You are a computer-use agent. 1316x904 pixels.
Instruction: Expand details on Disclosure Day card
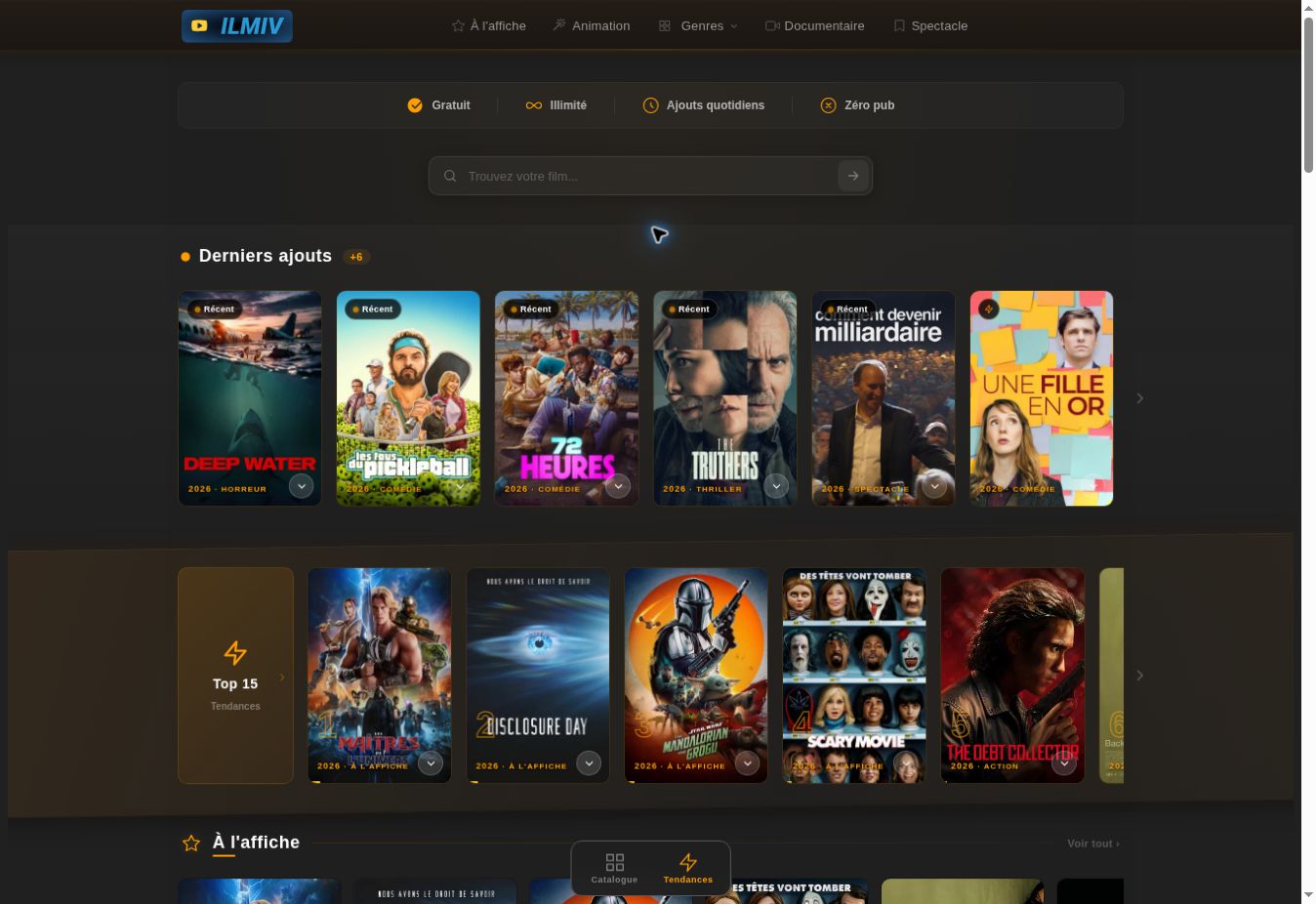pos(589,763)
